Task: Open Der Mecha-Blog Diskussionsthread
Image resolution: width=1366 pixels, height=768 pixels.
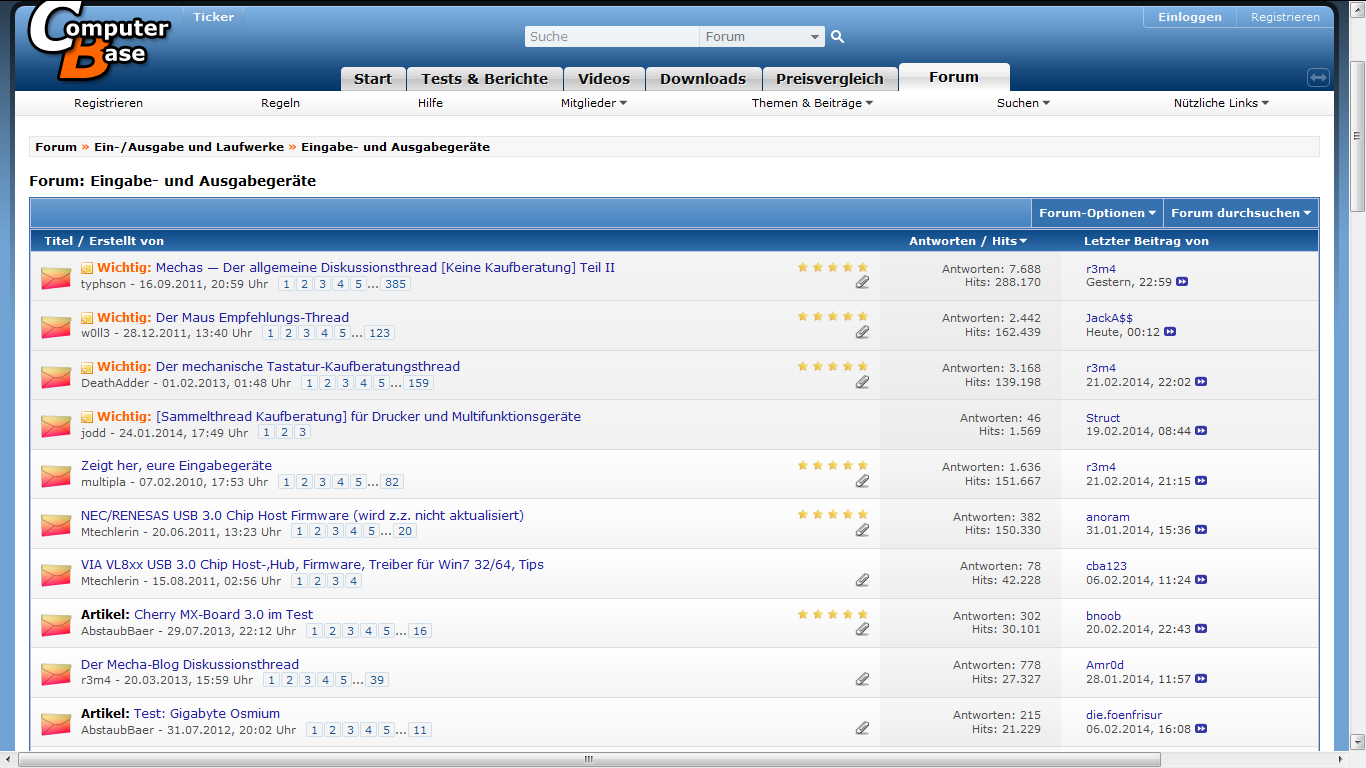Action: 190,664
